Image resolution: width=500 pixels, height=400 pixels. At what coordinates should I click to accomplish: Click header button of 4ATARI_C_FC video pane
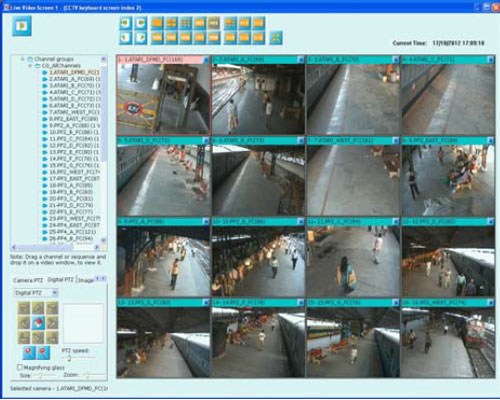point(491,60)
